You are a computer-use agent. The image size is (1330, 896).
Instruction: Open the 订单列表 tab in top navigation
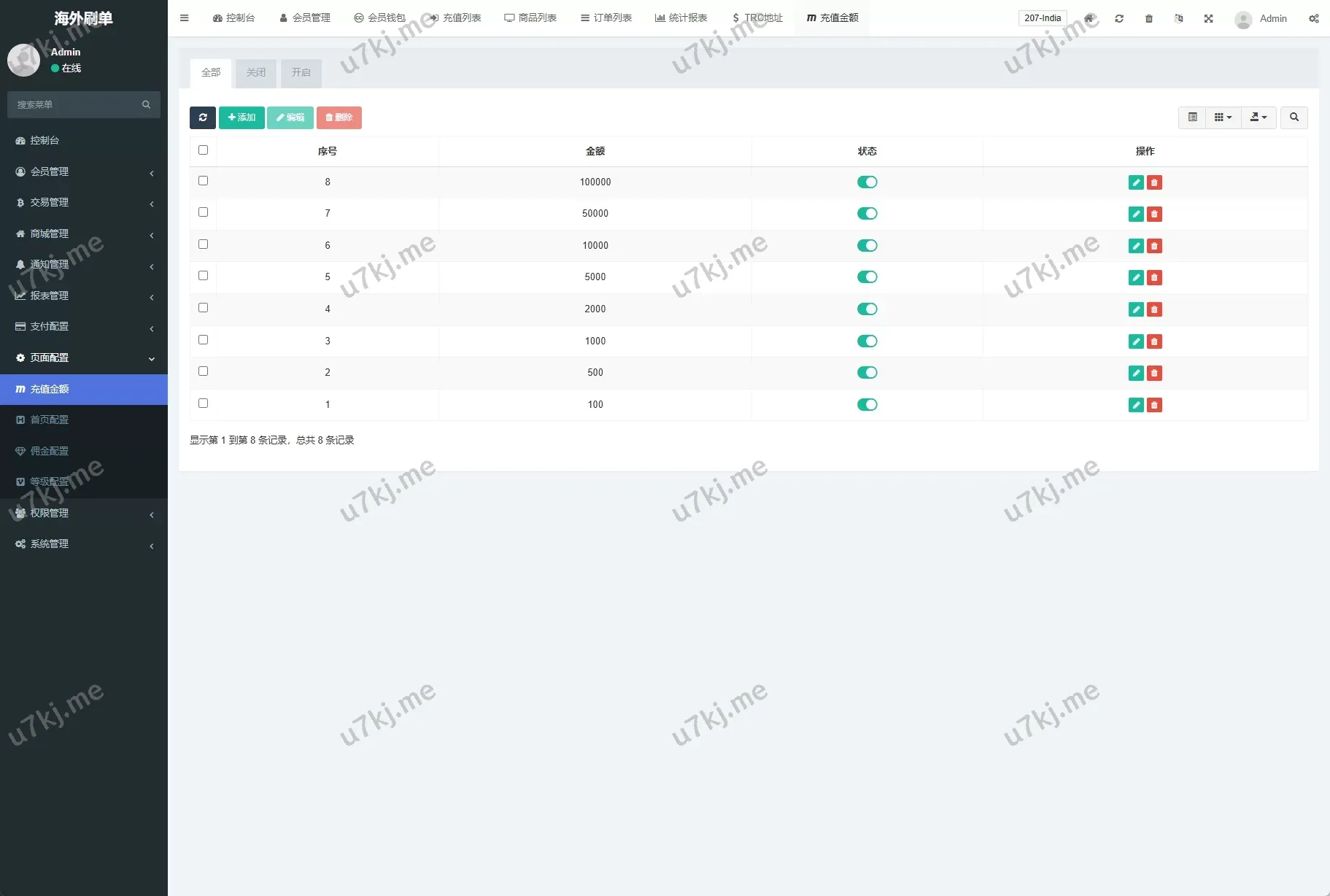(x=606, y=18)
